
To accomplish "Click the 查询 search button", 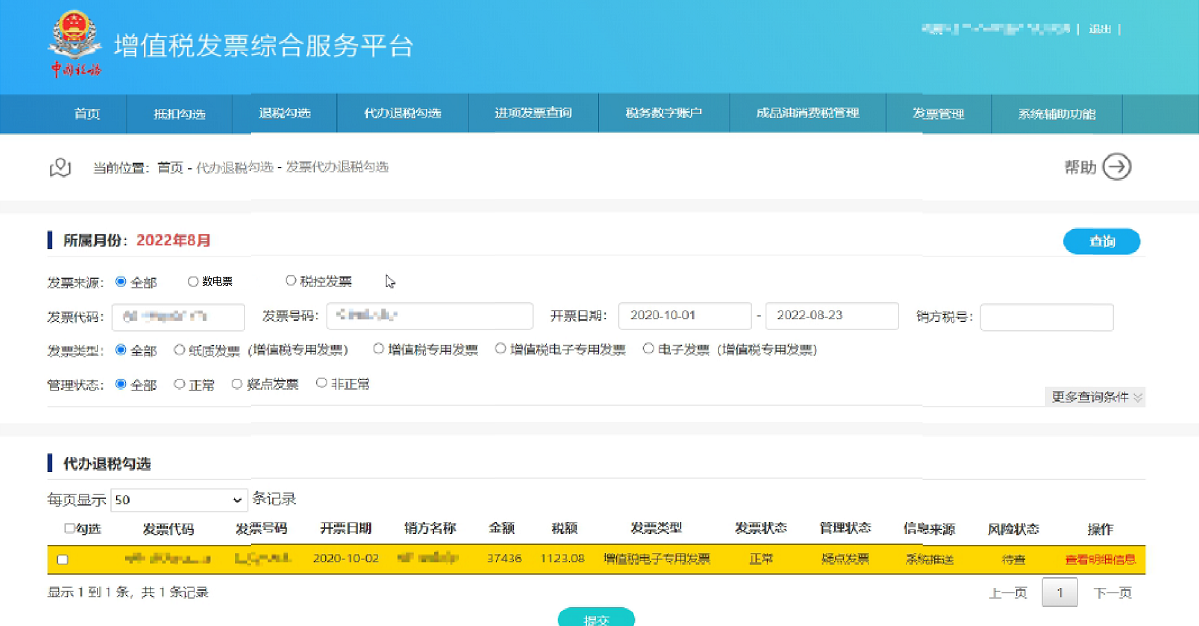I will coord(1101,242).
